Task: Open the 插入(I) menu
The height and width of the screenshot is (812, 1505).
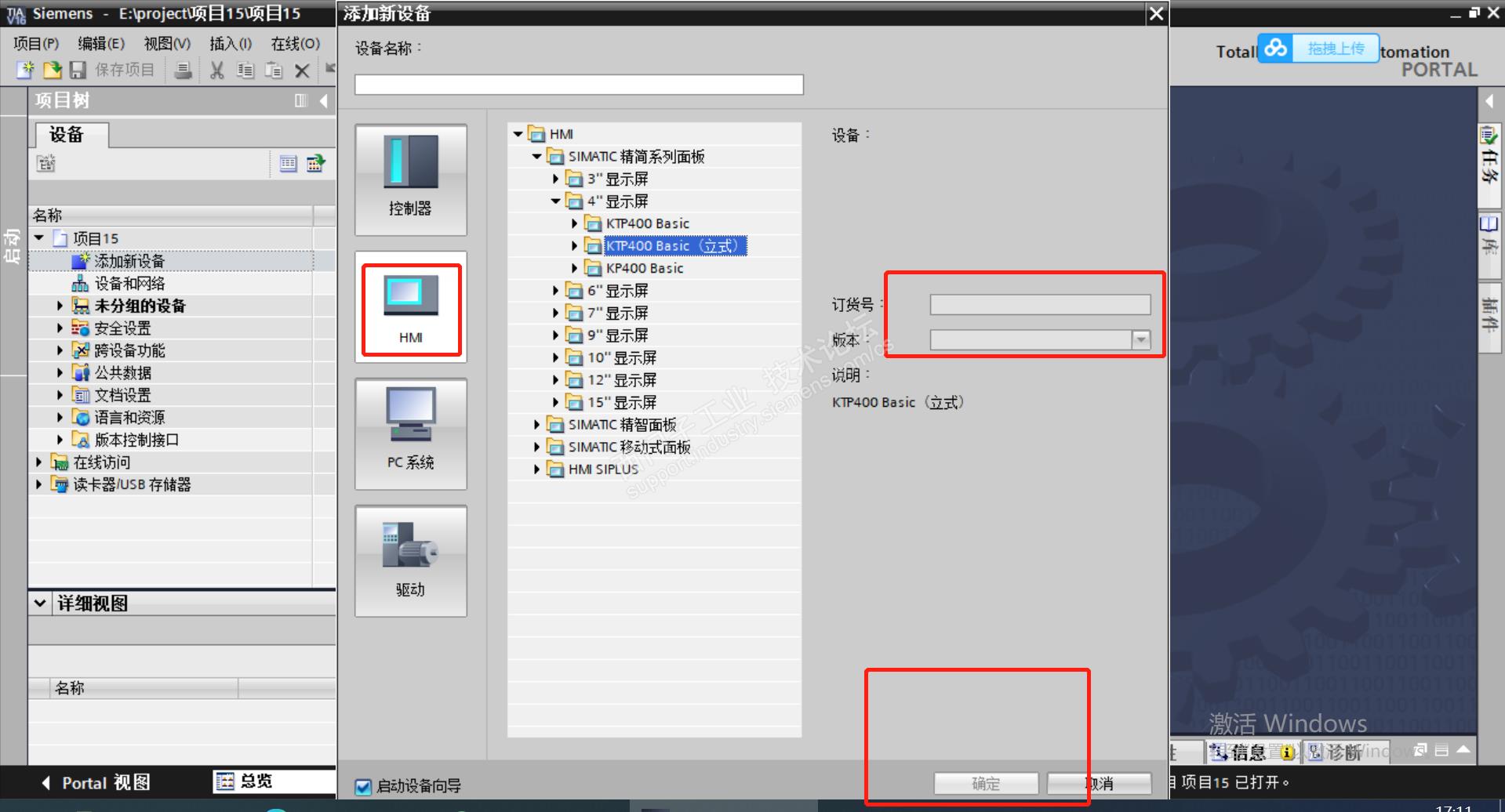Action: click(231, 44)
